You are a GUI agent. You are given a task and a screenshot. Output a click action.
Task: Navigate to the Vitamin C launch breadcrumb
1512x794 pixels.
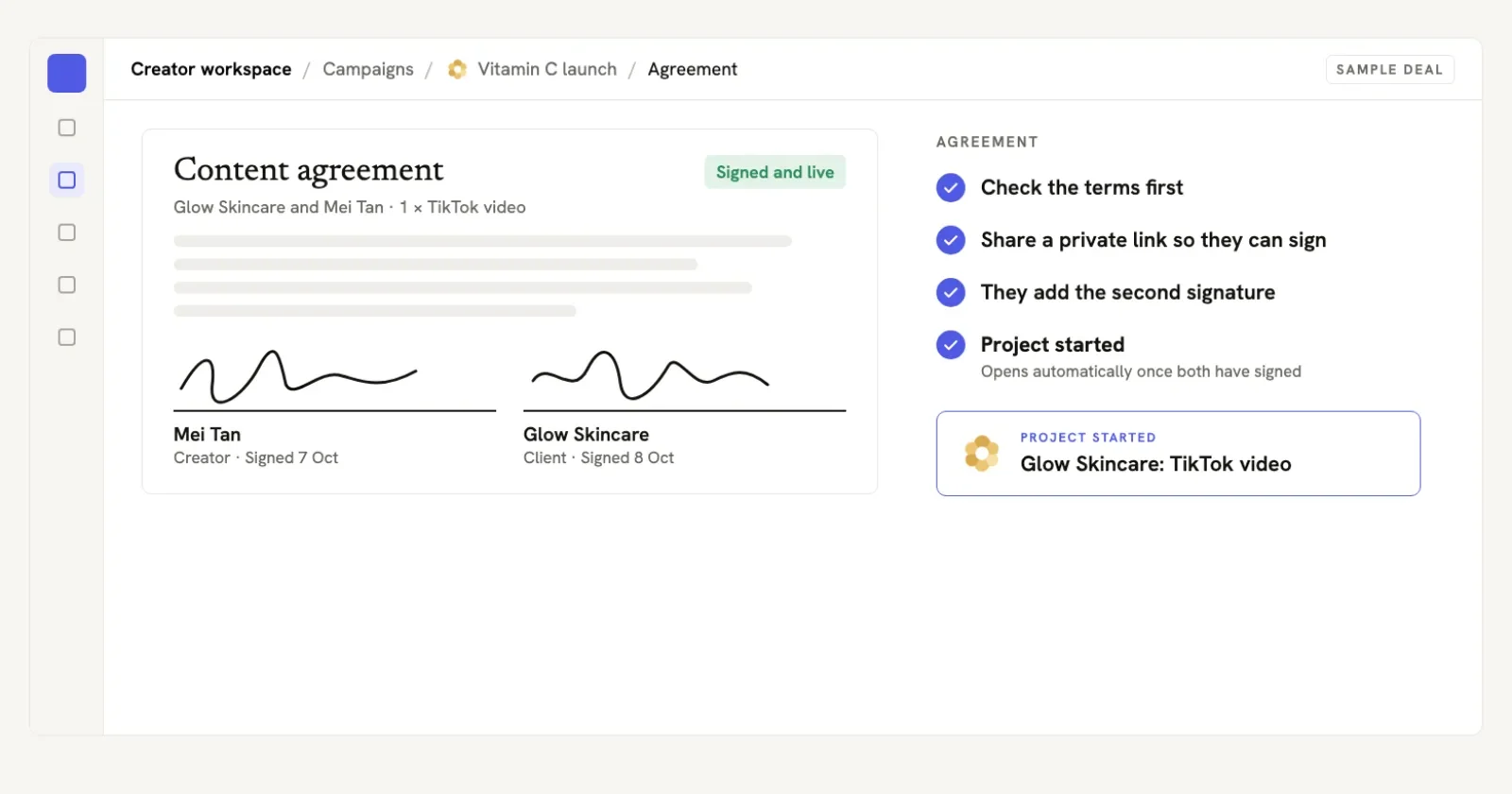547,69
